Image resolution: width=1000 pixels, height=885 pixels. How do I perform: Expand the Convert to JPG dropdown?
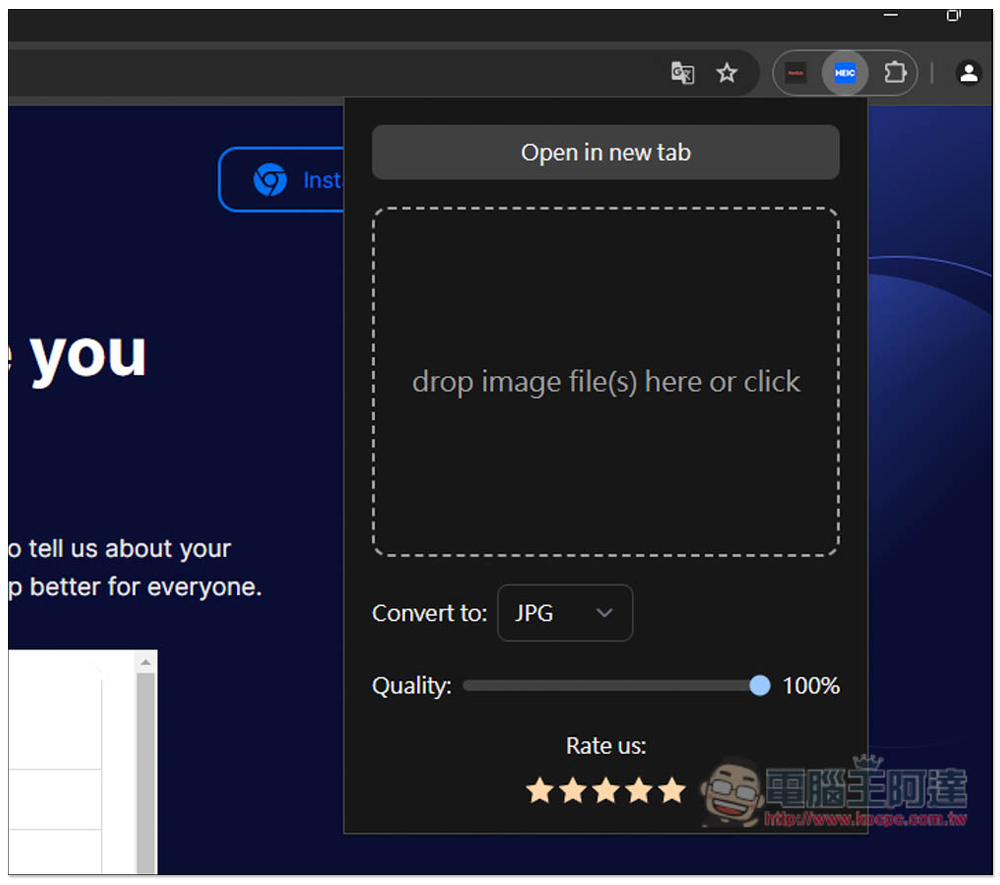click(x=564, y=613)
